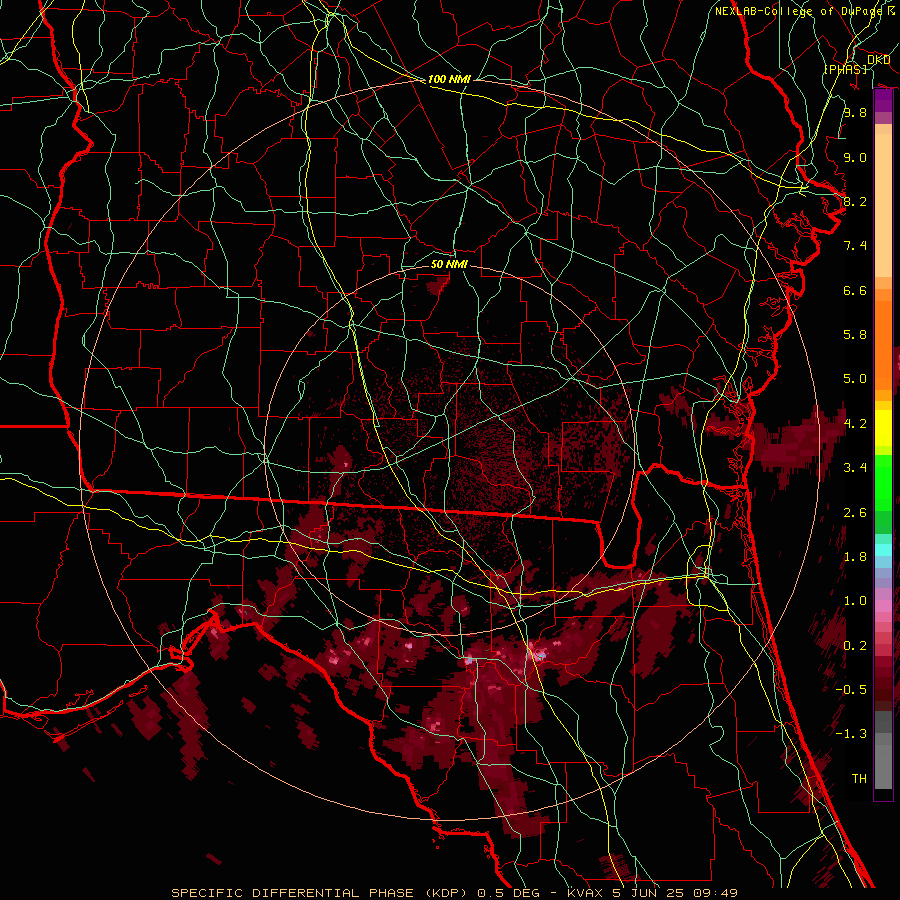Click the "50 NMI" range ring label
900x900 pixels.
coord(449,264)
